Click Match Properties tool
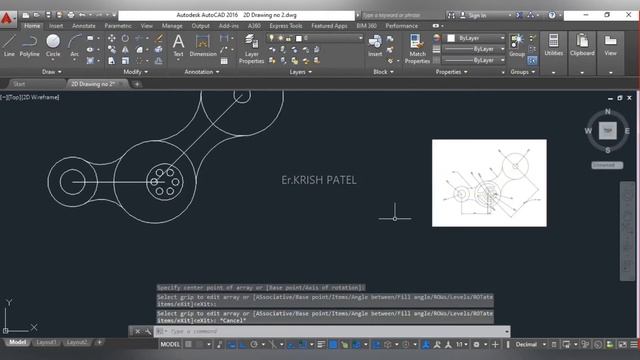Screen dimensions: 640x360 (x=417, y=49)
